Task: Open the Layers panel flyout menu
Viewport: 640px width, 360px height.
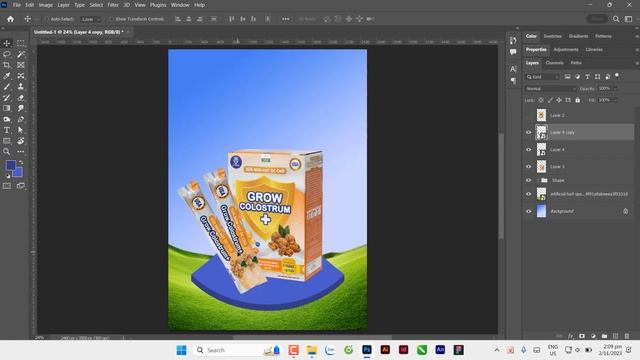Action: 636,63
